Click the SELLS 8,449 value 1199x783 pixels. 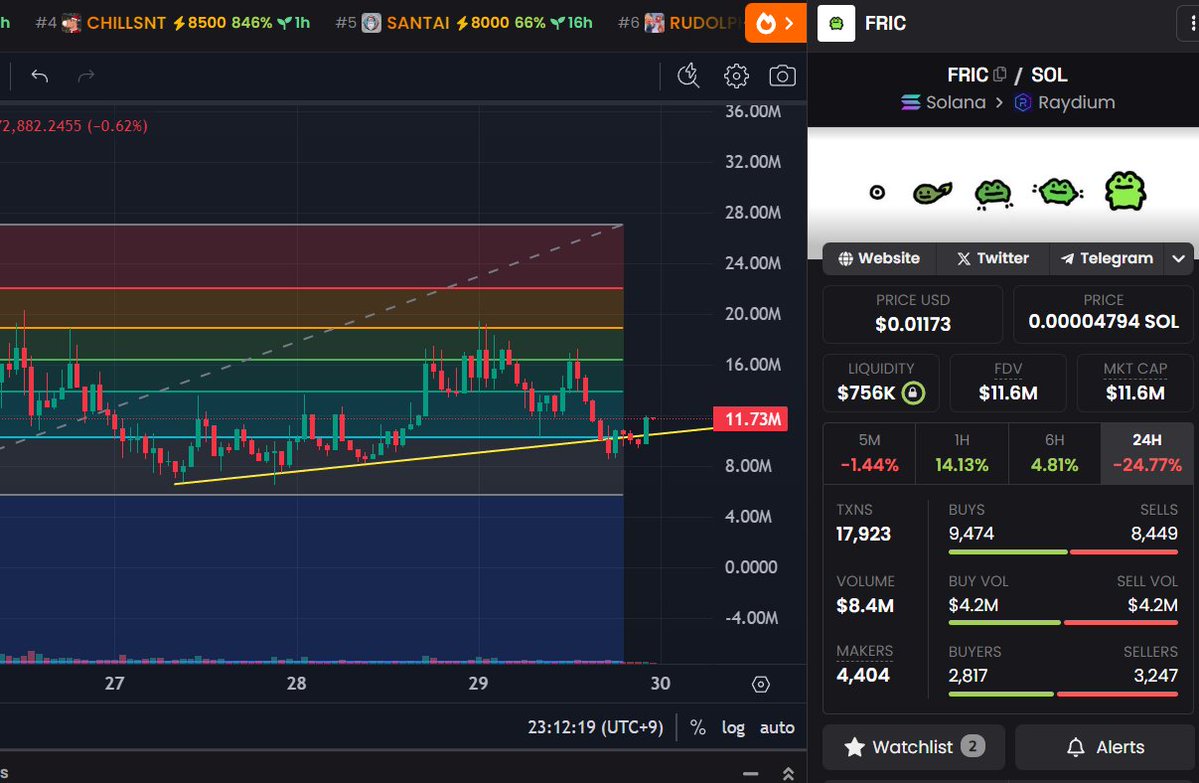[x=1154, y=534]
